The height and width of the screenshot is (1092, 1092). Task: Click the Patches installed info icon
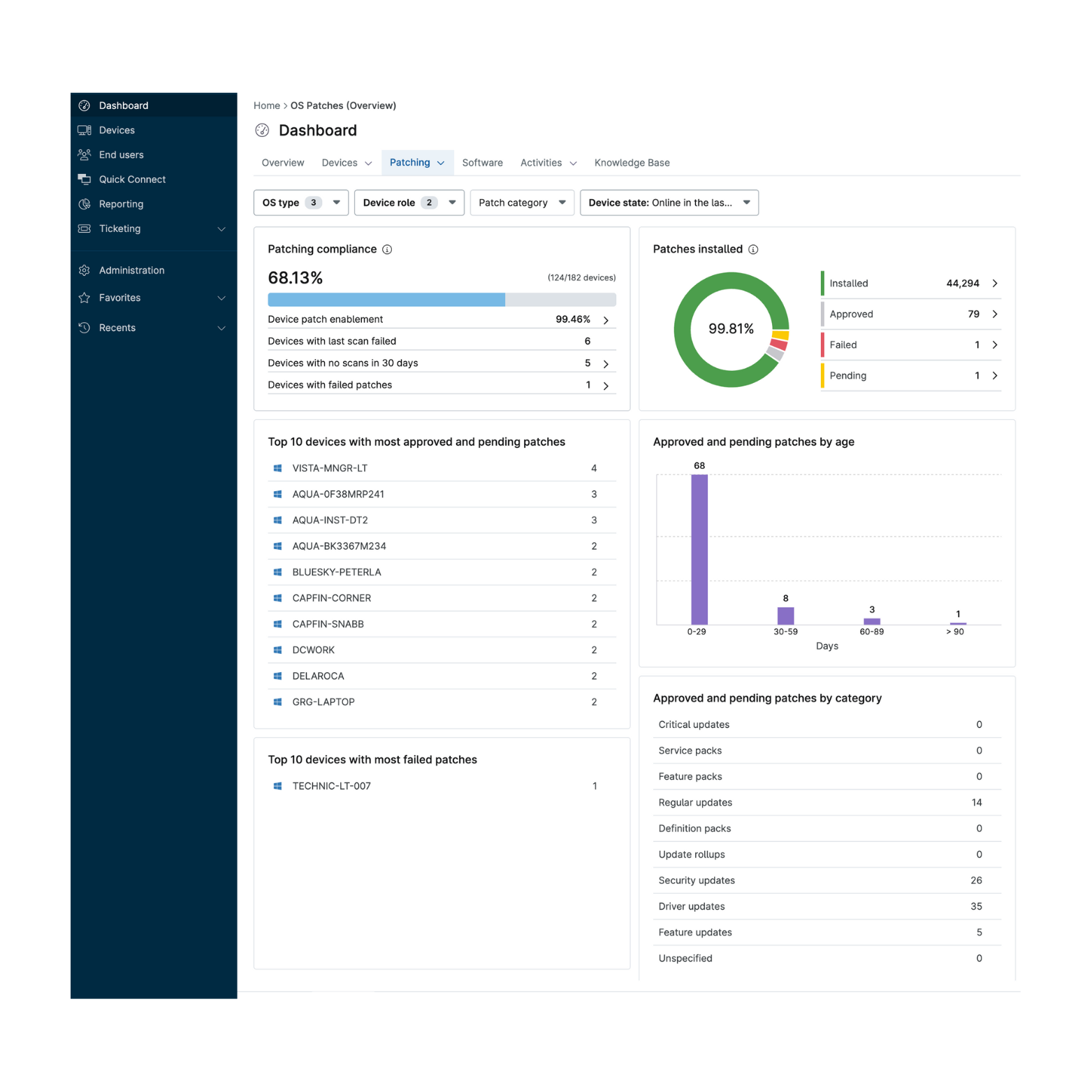[752, 249]
